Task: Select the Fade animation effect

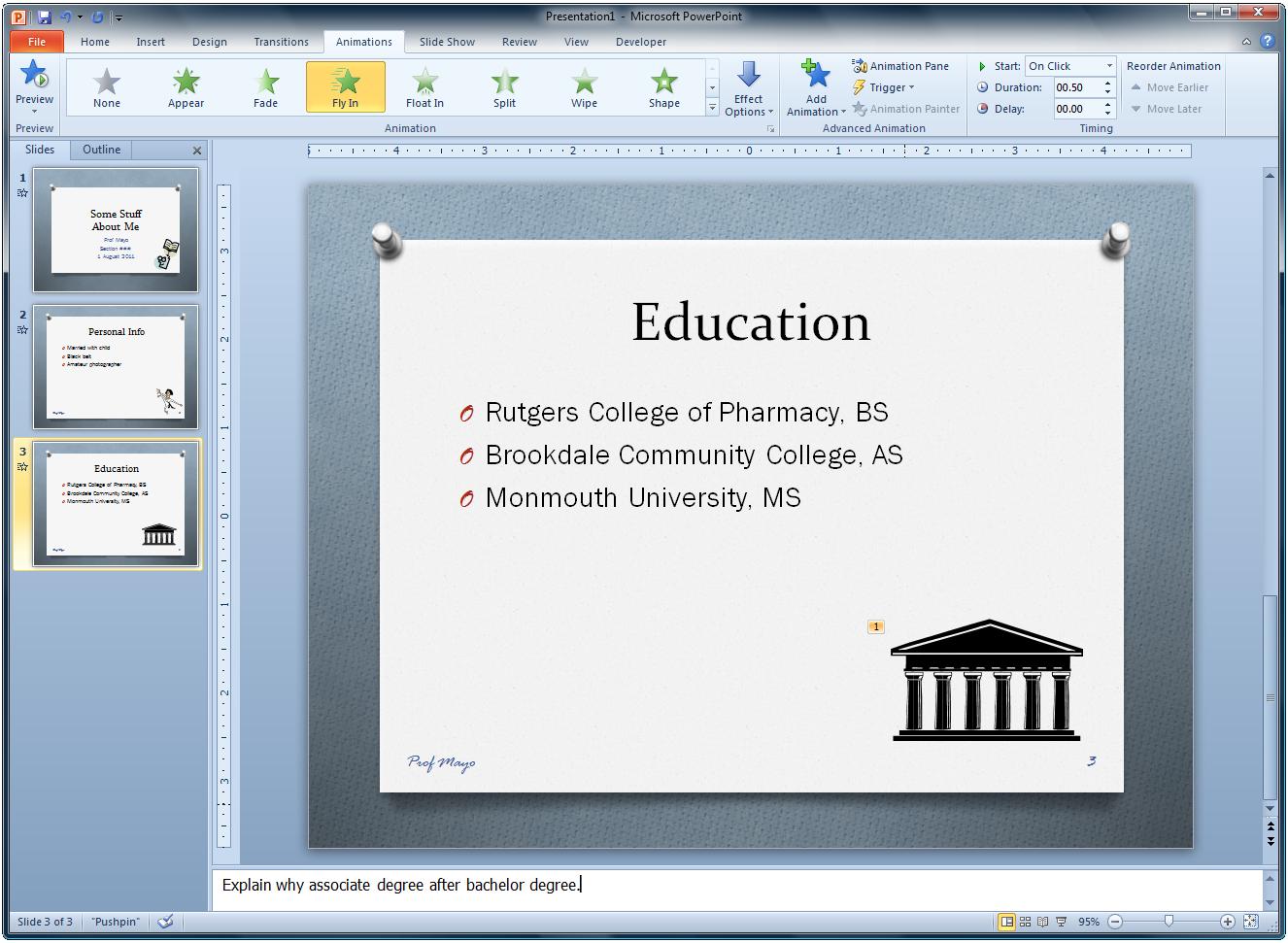Action: 265,86
